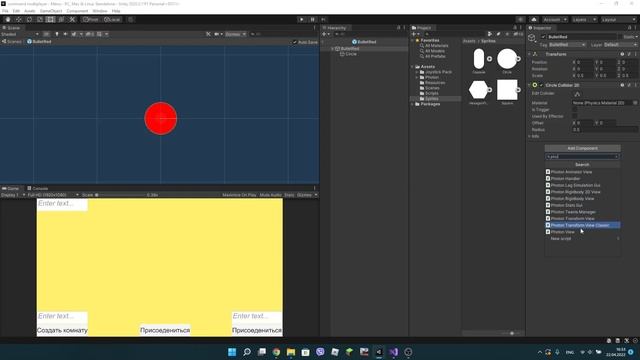This screenshot has width=640, height=360.
Task: Select All Prefabs under Favorites
Action: pos(435,56)
